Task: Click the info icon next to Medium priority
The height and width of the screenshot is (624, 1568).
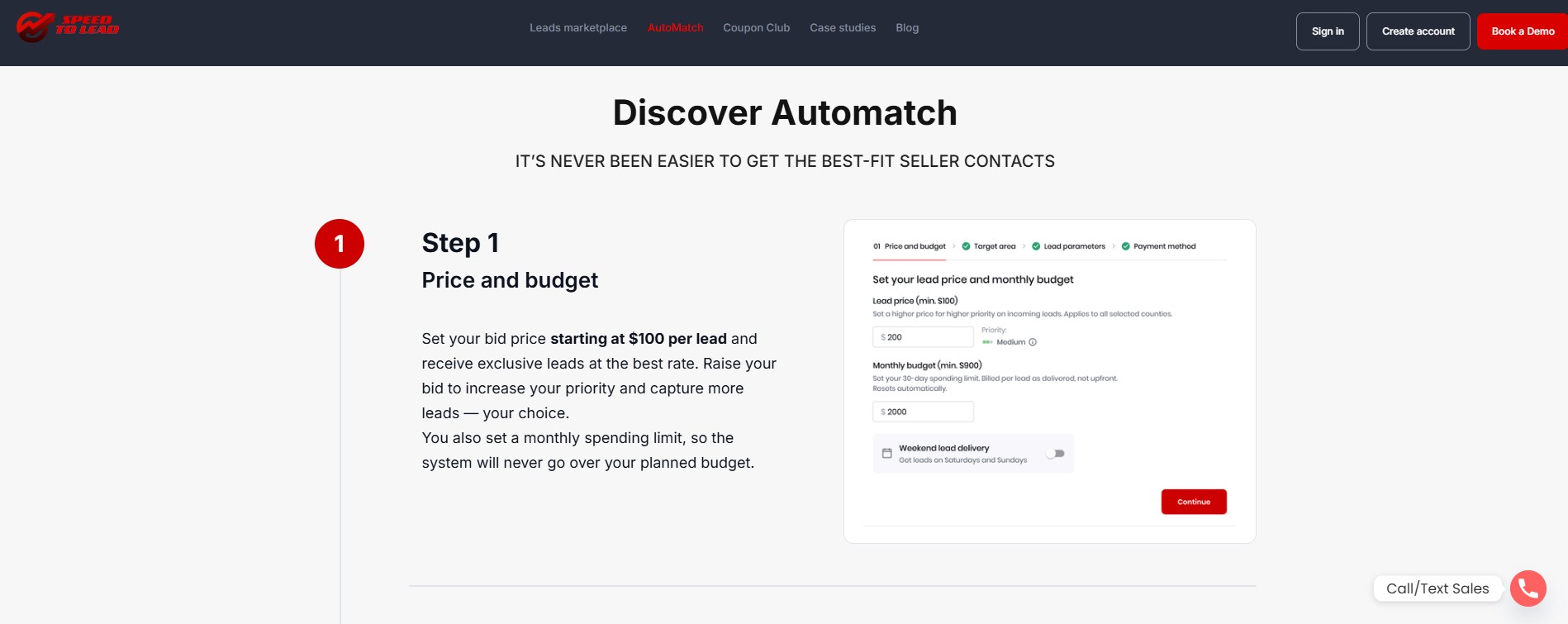Action: tap(1033, 342)
